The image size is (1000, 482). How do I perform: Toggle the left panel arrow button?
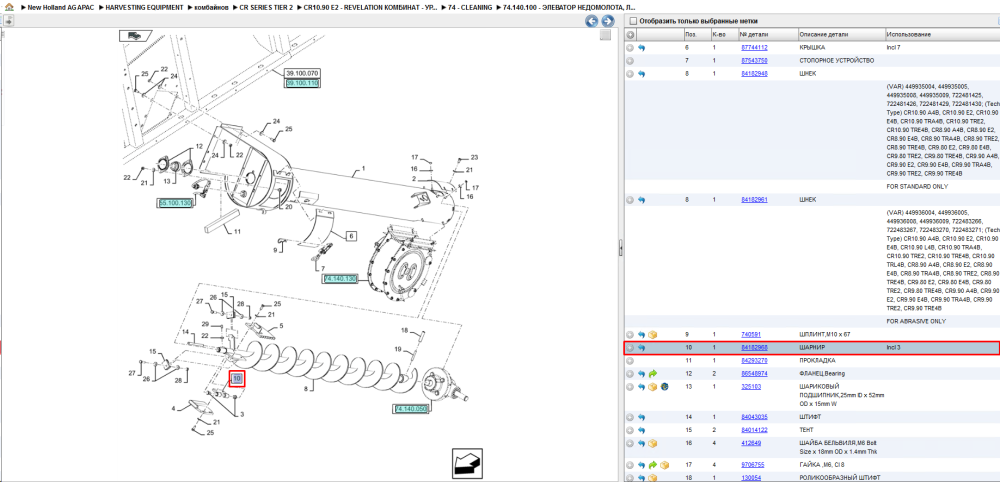(9, 21)
